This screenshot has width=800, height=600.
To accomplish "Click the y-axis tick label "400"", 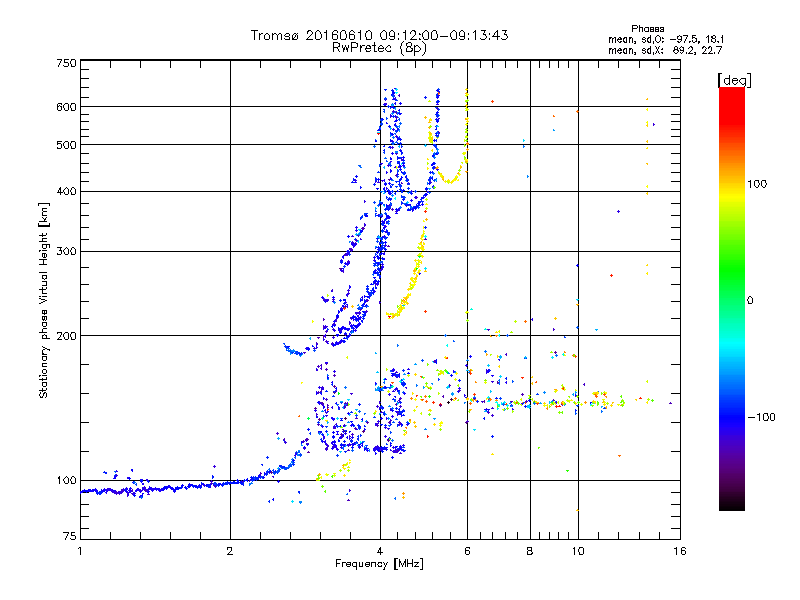I will (66, 192).
